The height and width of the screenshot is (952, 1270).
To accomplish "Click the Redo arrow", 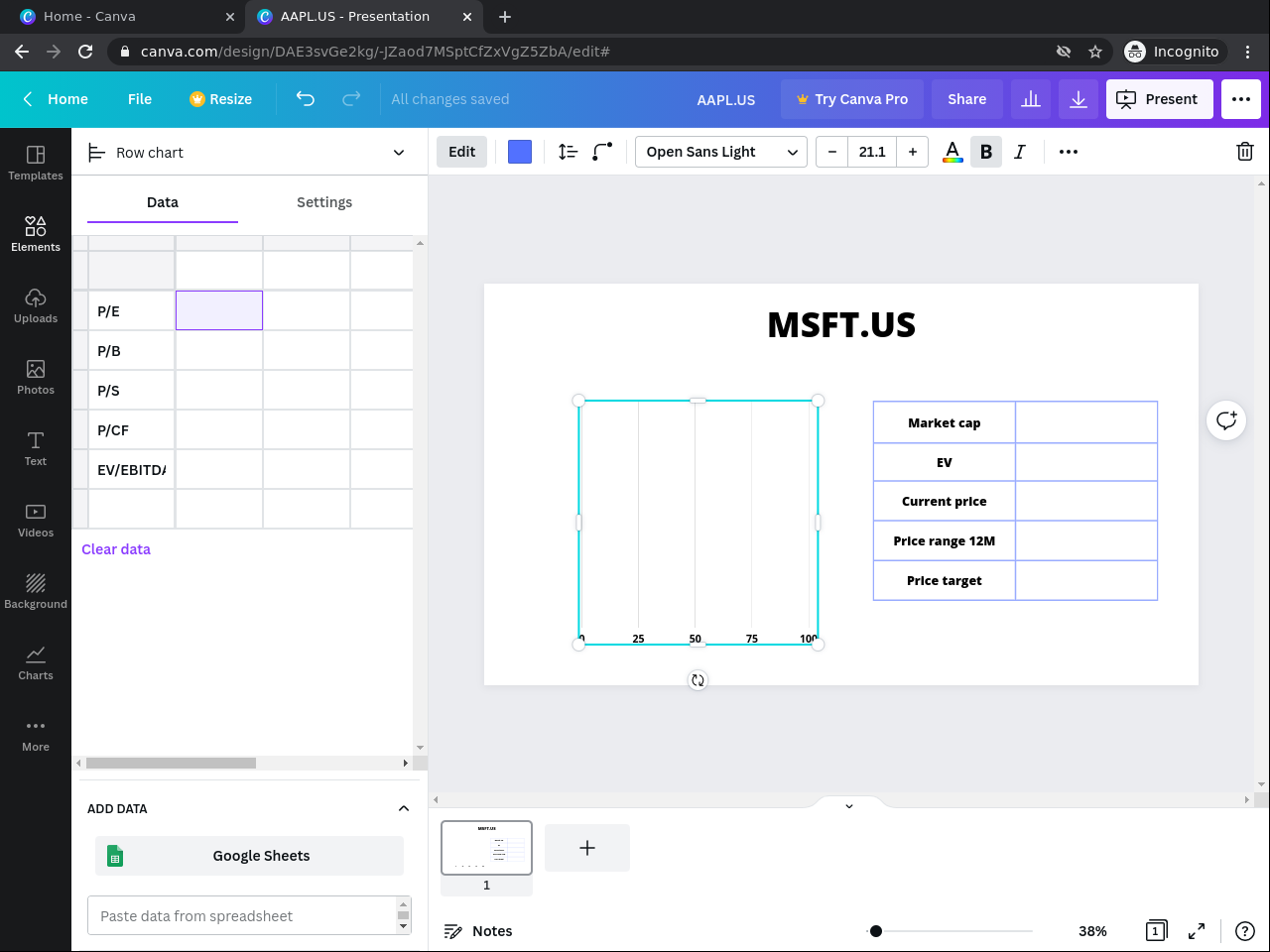I will [x=351, y=99].
